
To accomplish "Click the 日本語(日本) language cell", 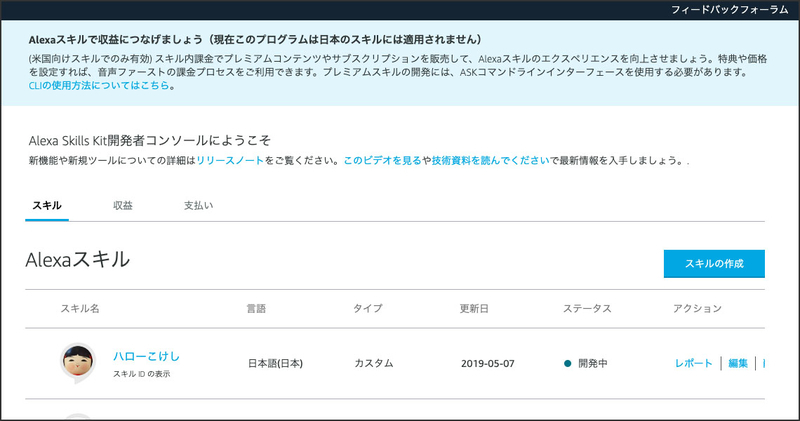I will click(276, 363).
